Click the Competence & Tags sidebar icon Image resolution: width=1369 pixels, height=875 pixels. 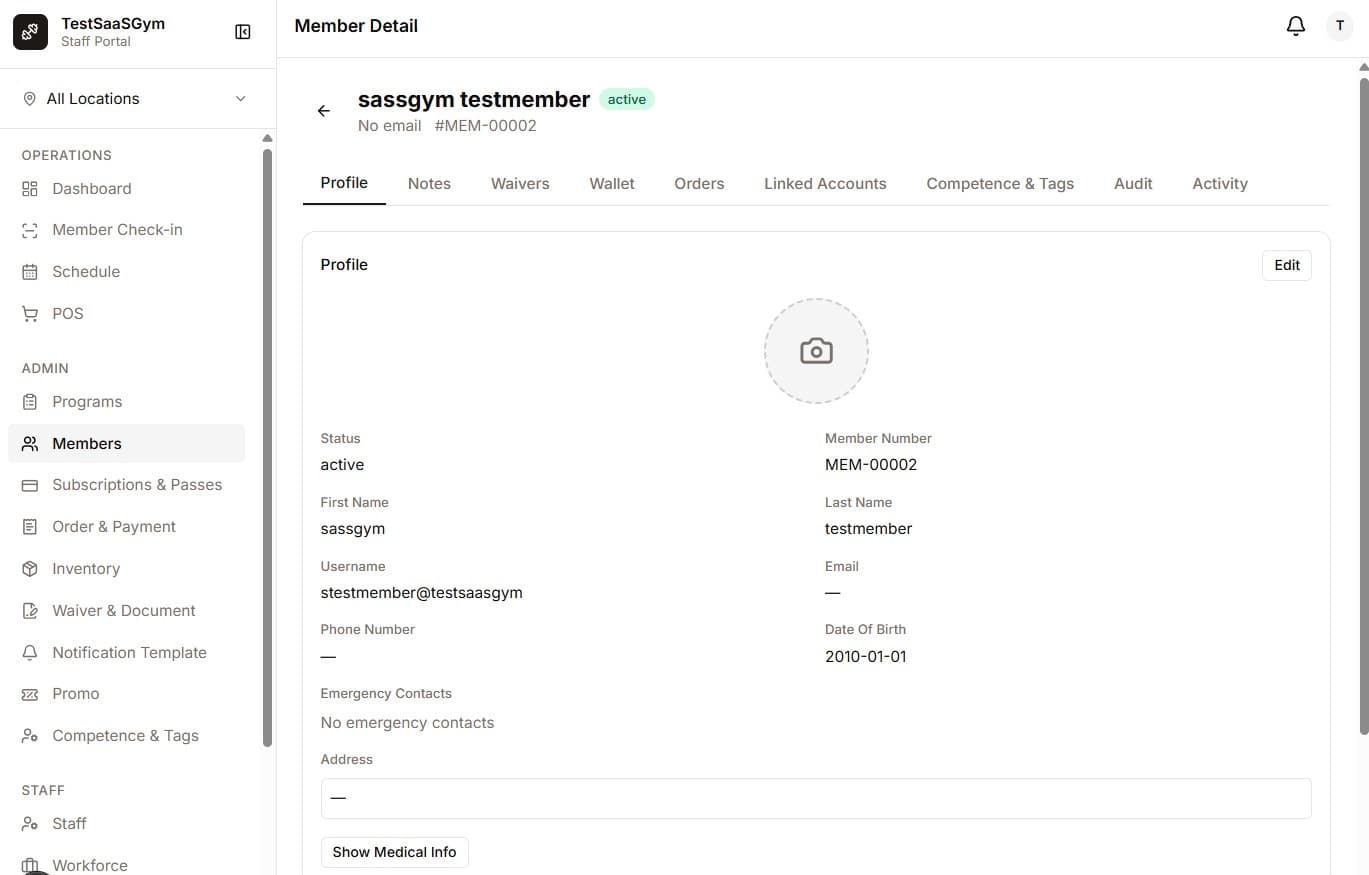click(x=30, y=736)
